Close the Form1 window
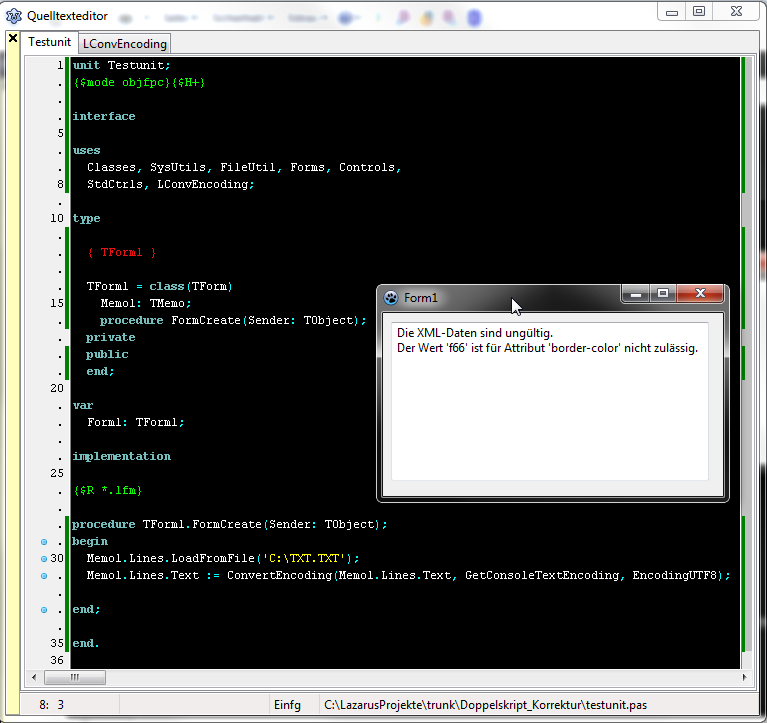 (x=700, y=293)
